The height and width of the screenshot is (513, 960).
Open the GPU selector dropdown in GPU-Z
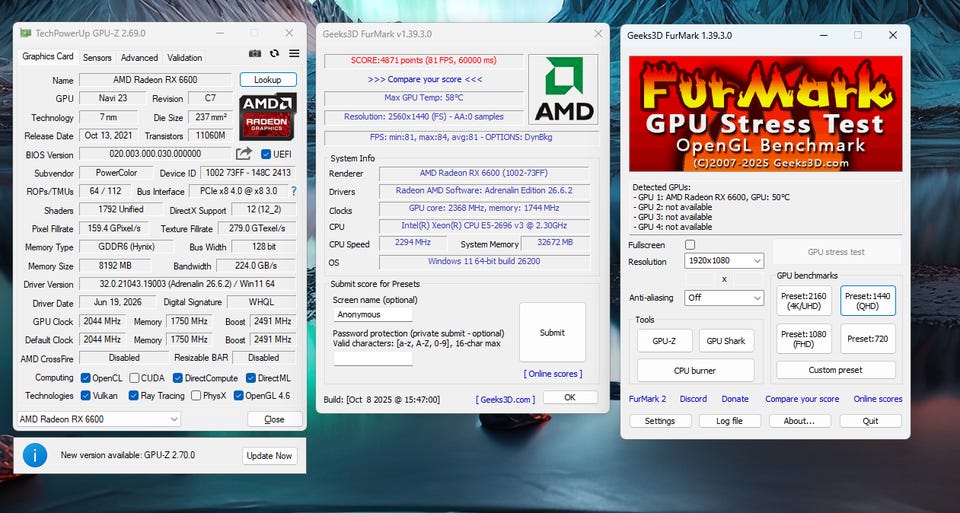(x=99, y=419)
